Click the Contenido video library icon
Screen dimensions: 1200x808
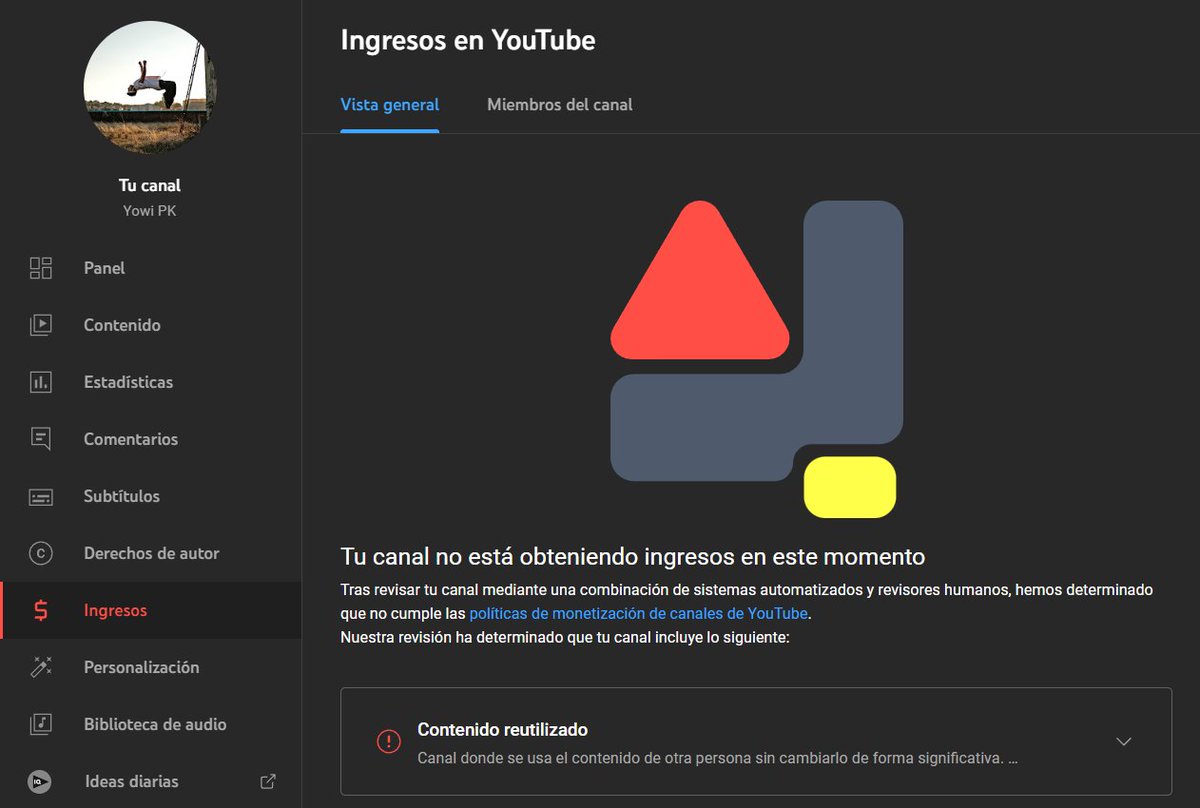pos(41,325)
